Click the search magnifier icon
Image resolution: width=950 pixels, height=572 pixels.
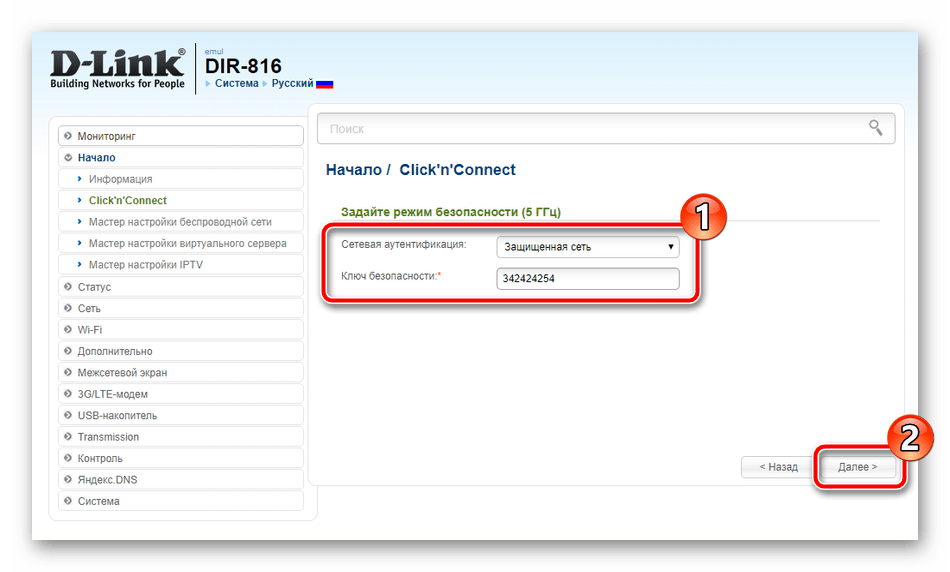(x=875, y=127)
